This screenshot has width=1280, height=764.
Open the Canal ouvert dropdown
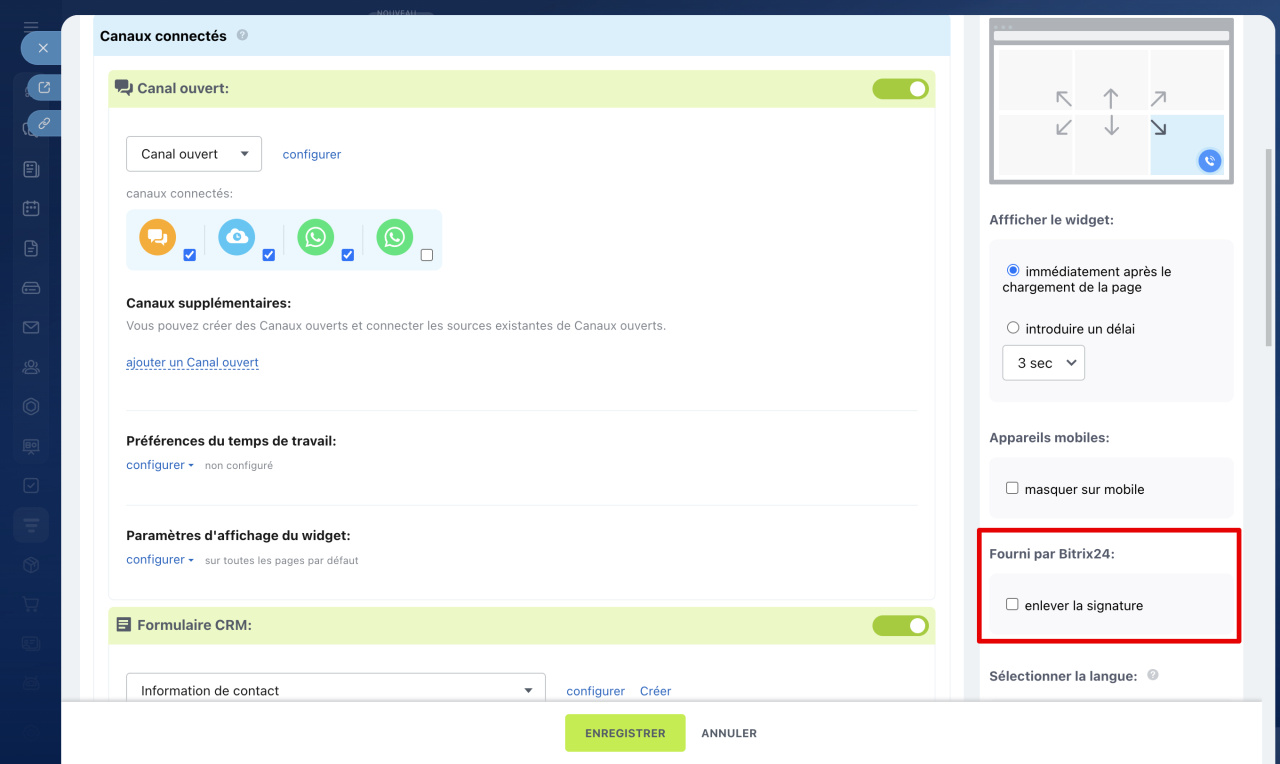coord(194,154)
